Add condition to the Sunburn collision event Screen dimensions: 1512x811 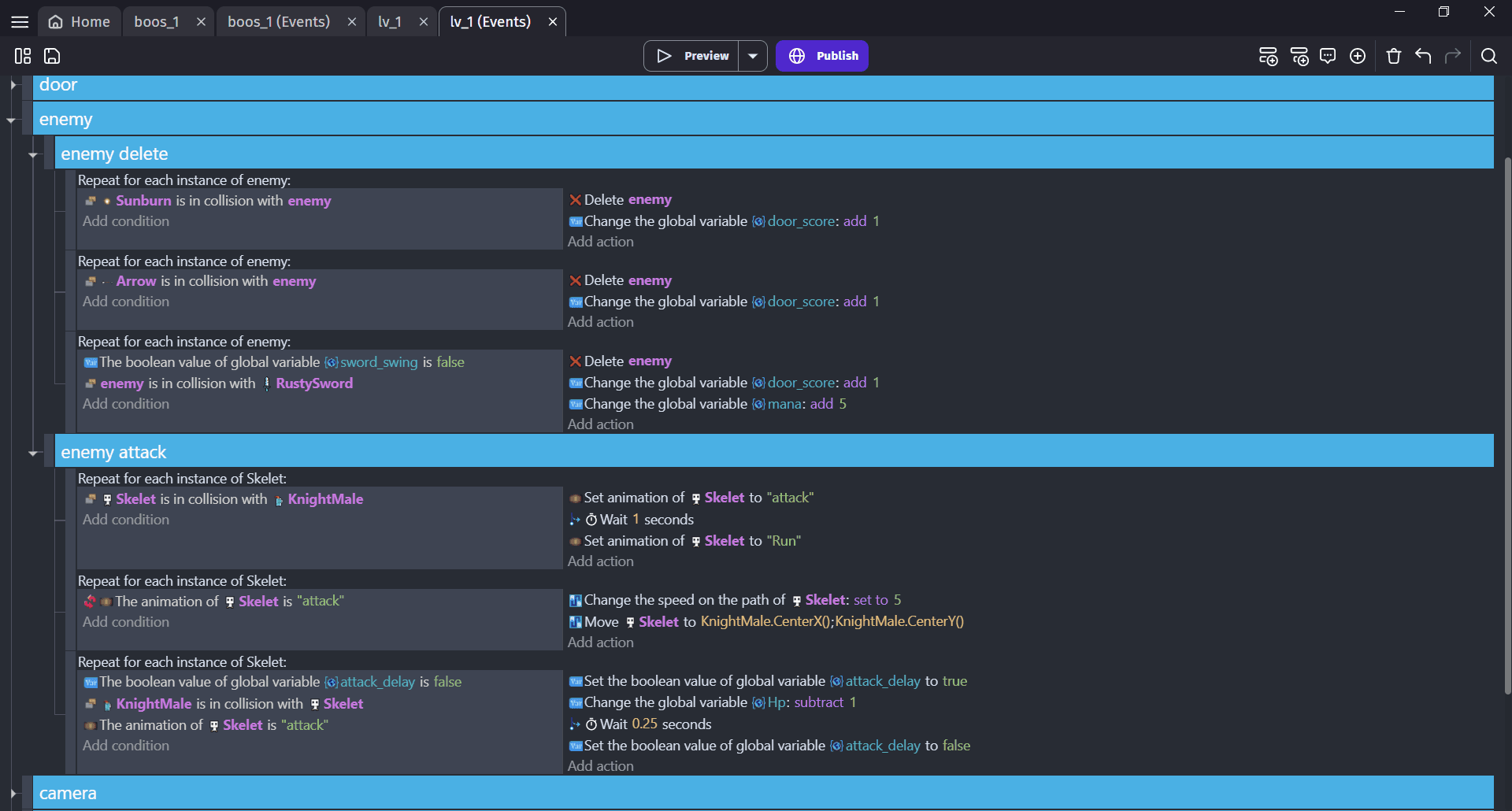tap(125, 221)
